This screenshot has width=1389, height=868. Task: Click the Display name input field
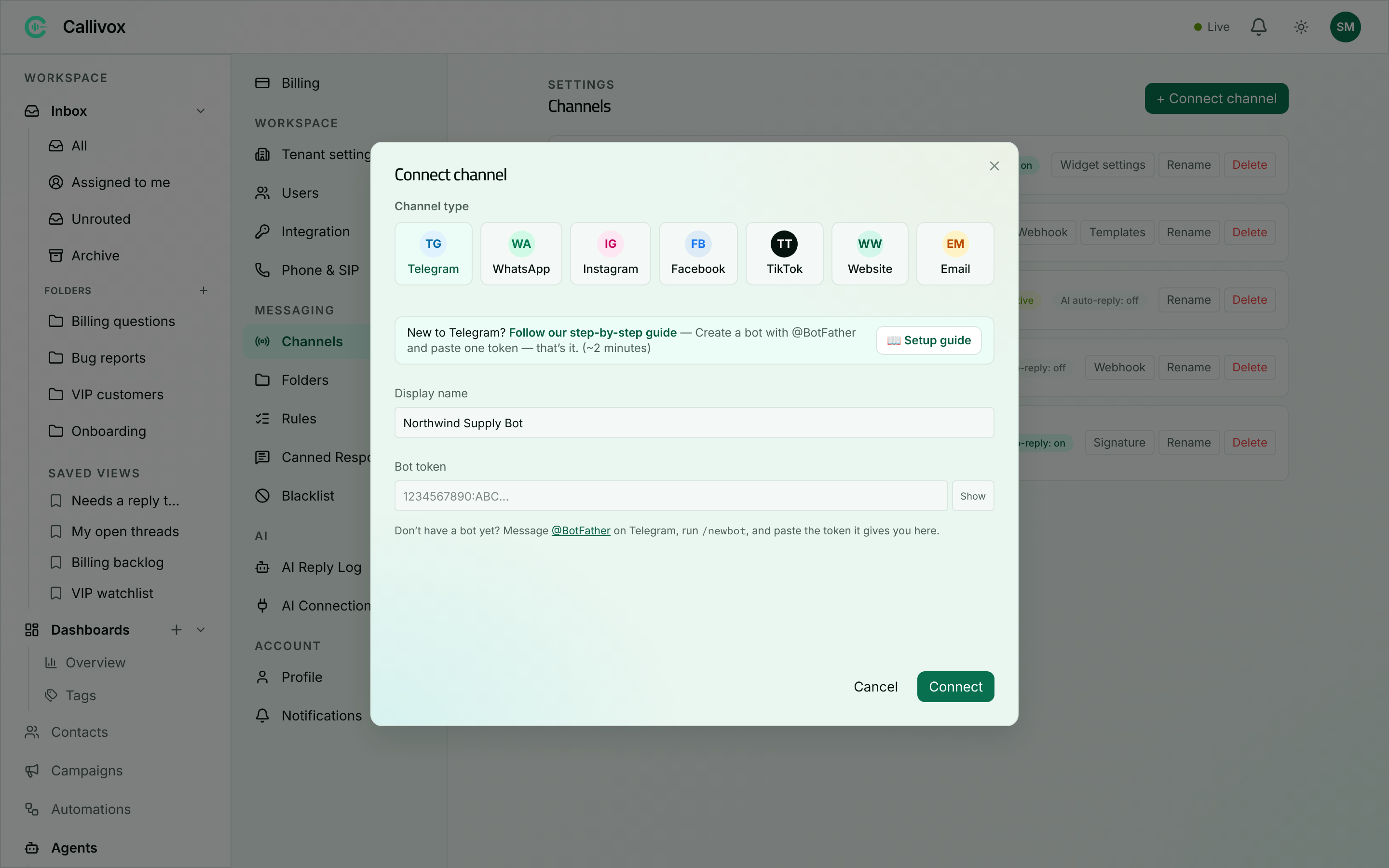pos(694,422)
